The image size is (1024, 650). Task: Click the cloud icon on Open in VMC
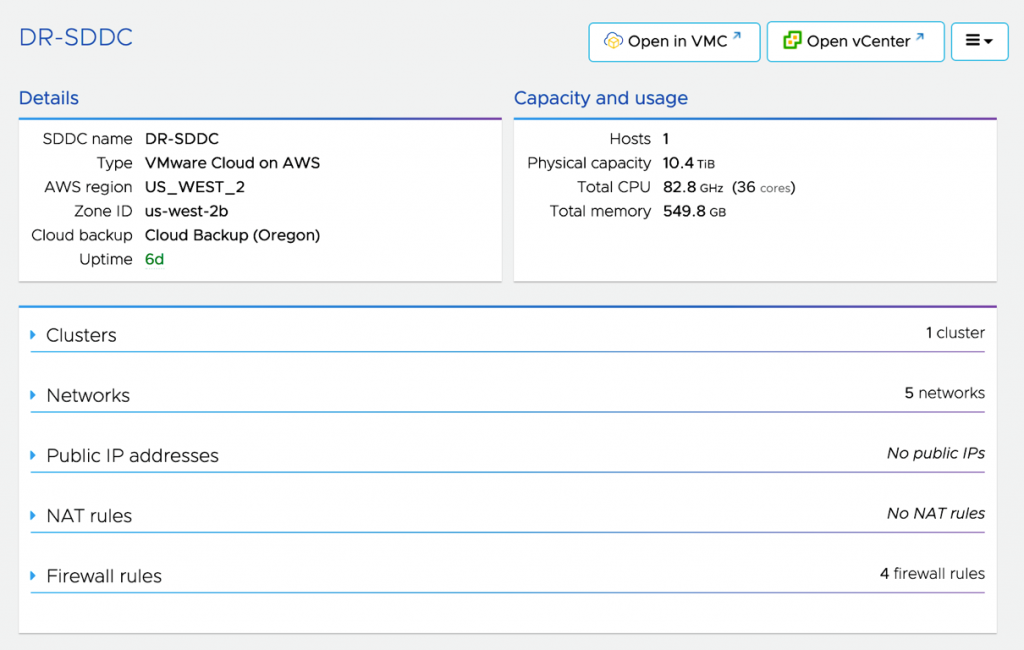[x=613, y=42]
